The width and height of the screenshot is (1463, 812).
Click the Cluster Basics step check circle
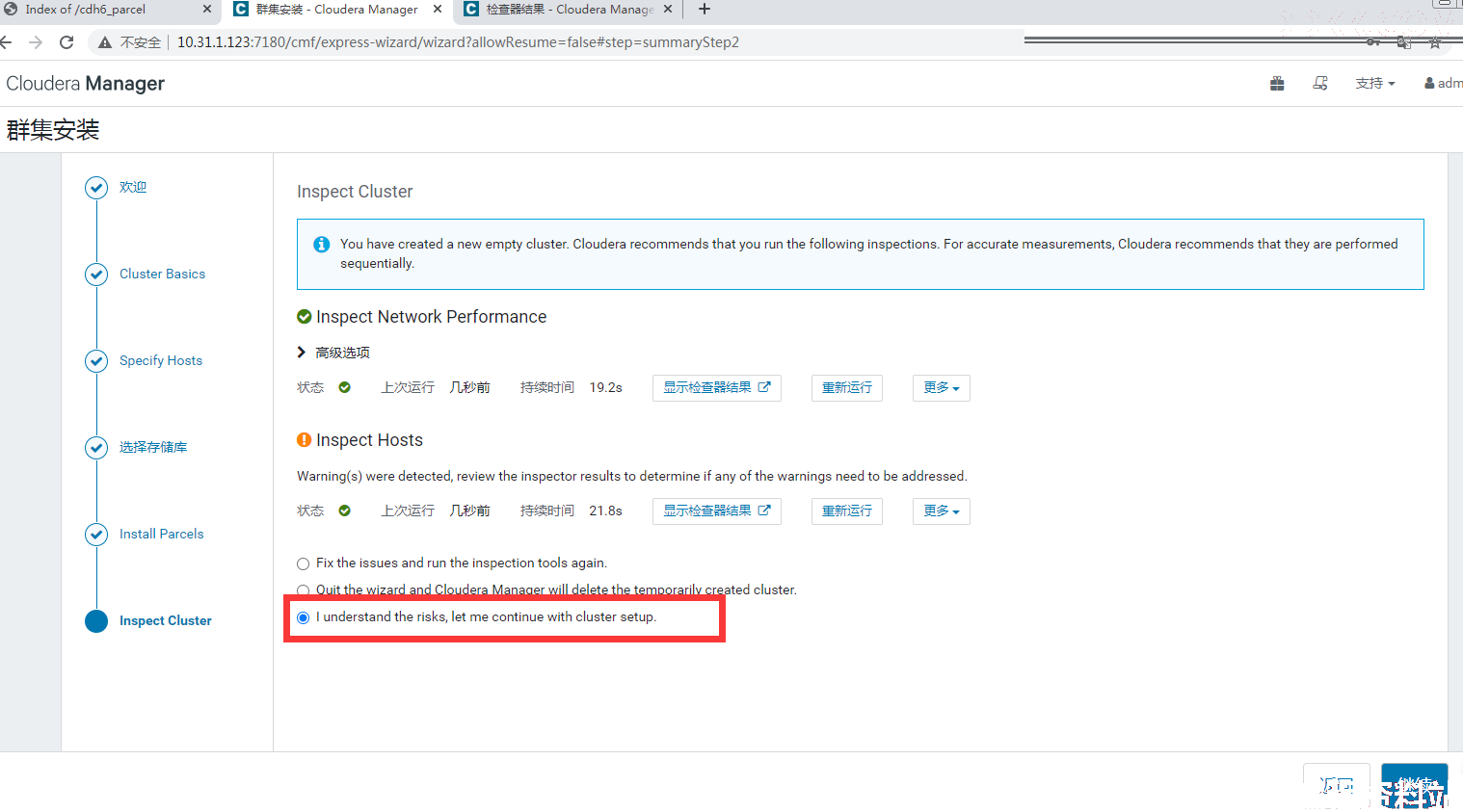[96, 275]
